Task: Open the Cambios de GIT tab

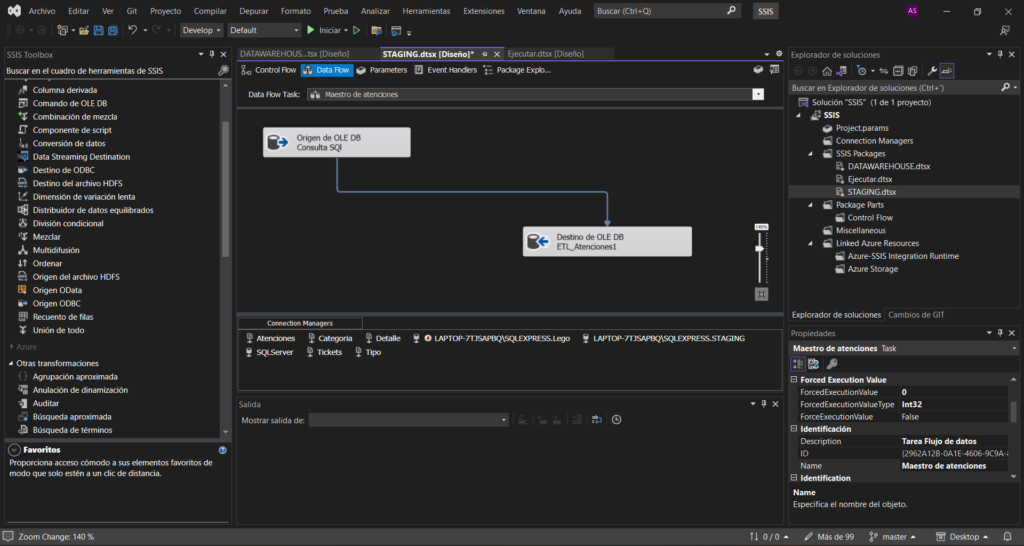Action: (916, 315)
